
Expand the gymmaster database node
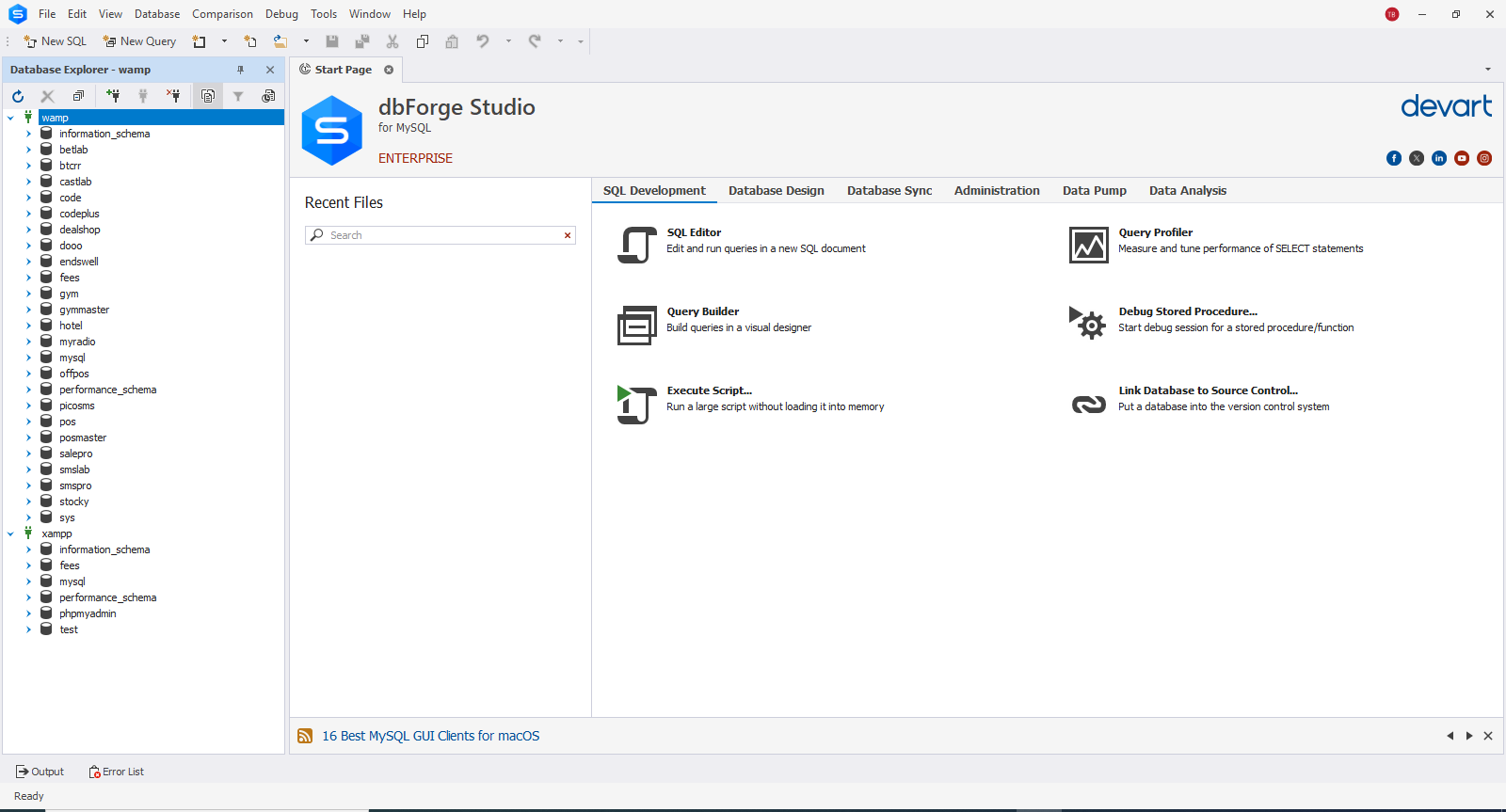click(28, 310)
